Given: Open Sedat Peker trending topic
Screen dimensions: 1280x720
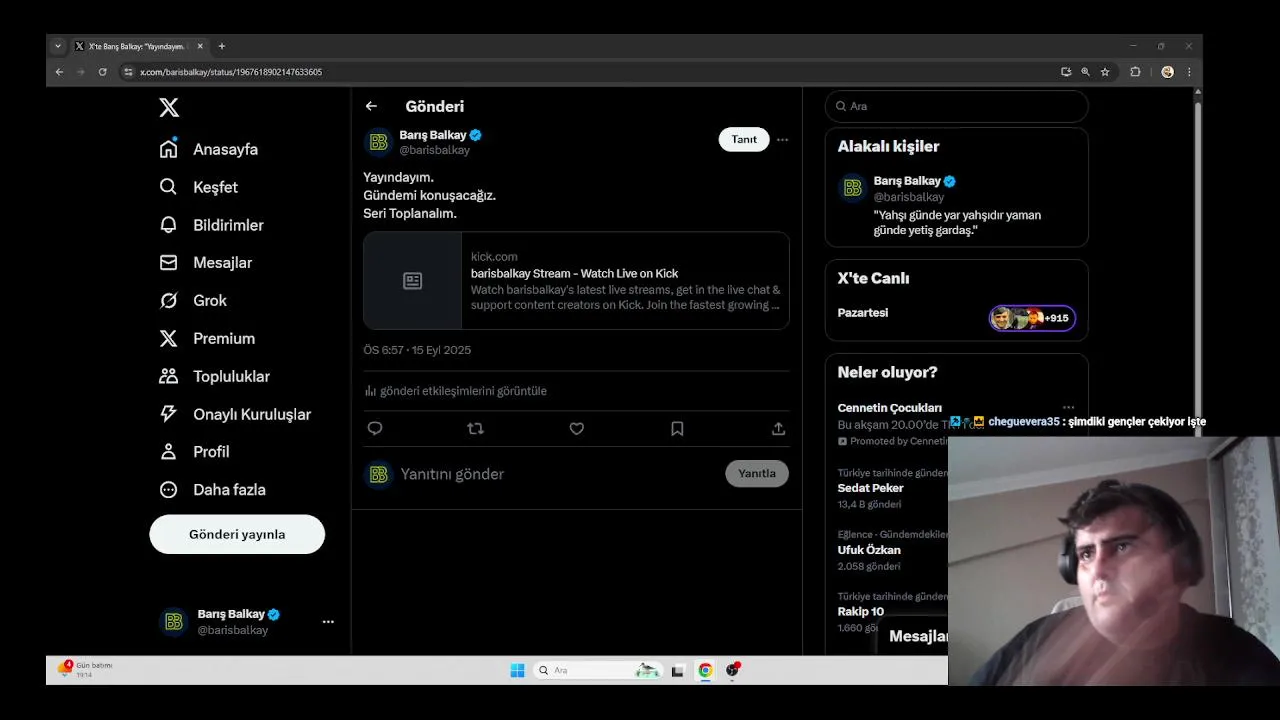Looking at the screenshot, I should coord(870,488).
